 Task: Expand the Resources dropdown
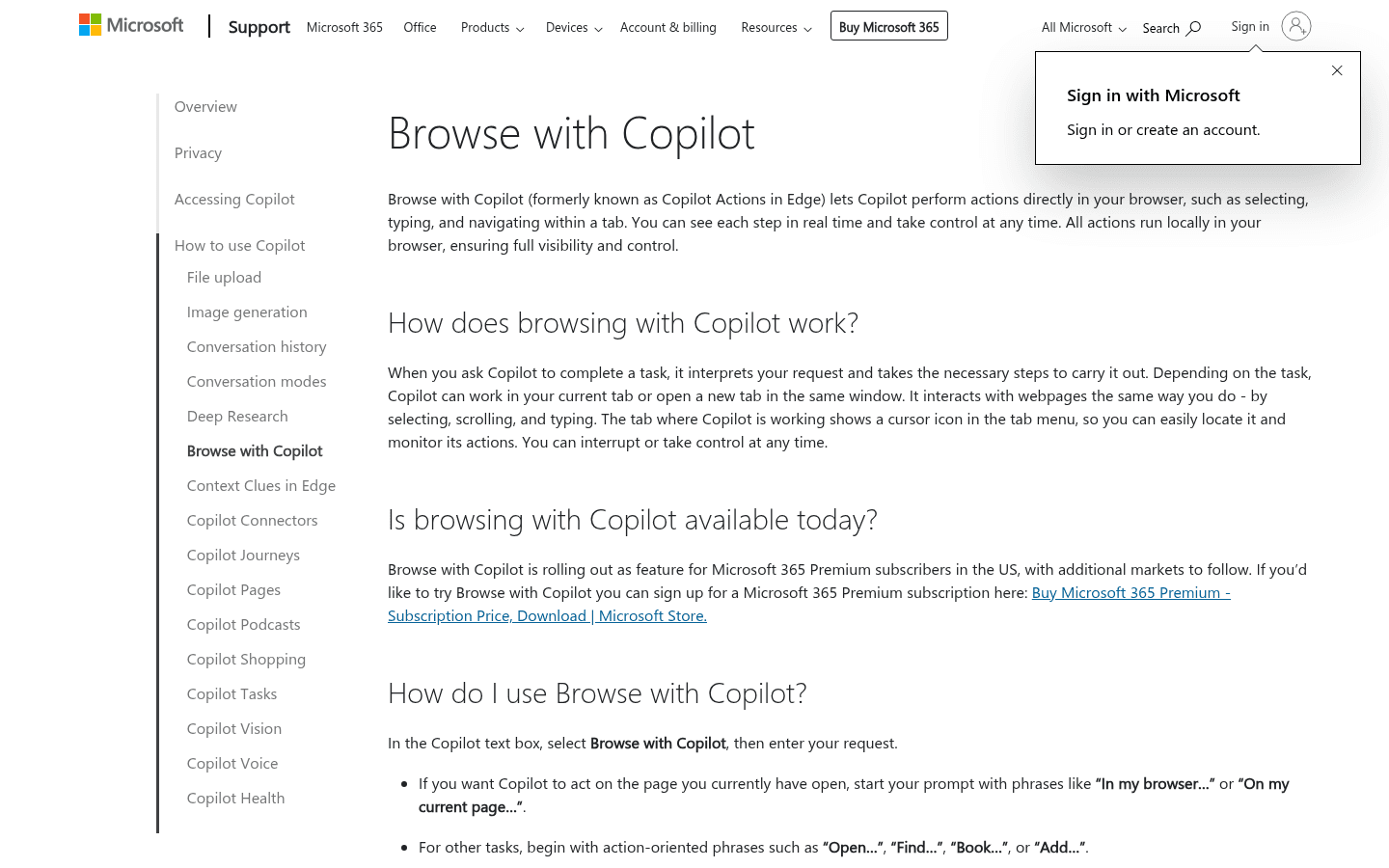coord(776,27)
